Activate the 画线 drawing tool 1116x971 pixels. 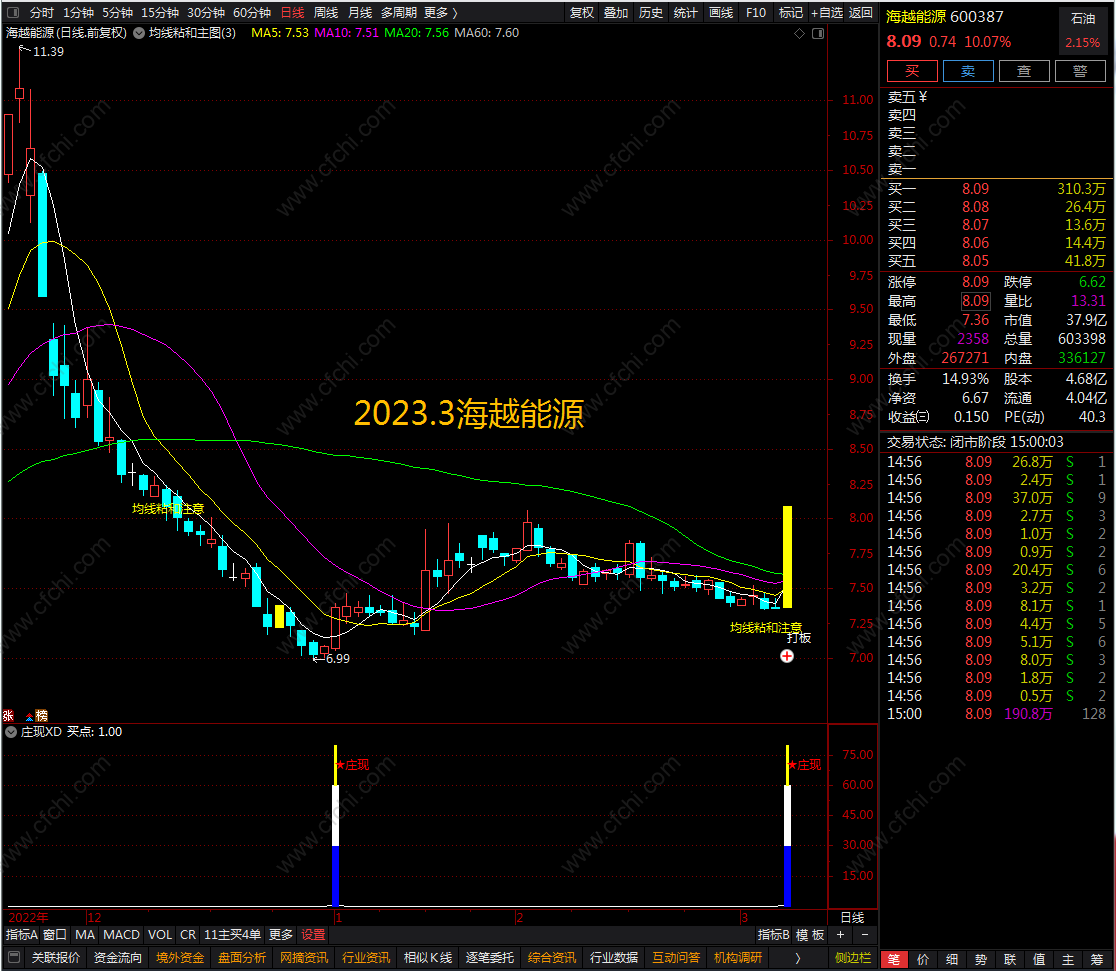pyautogui.click(x=721, y=13)
